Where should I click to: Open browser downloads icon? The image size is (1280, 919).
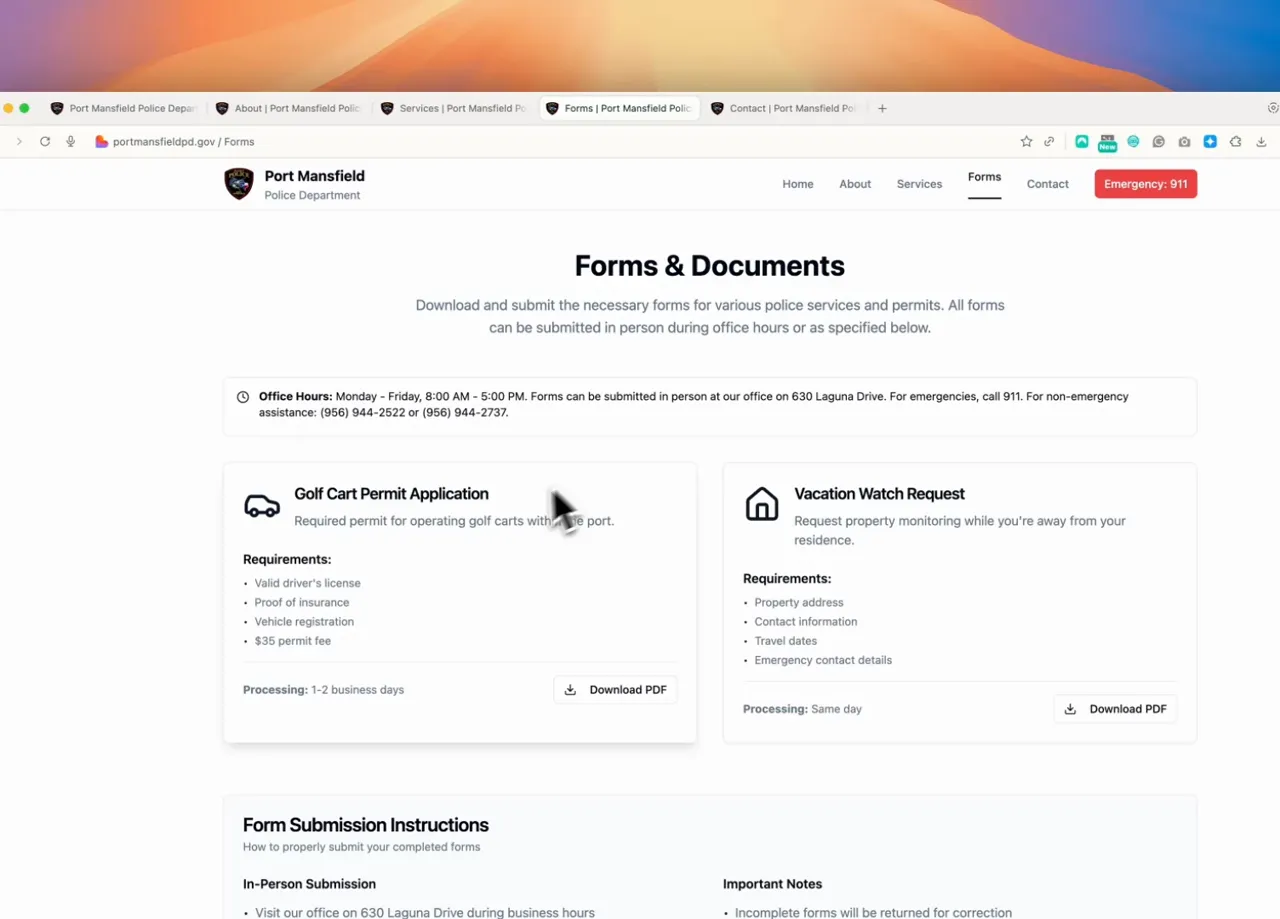[x=1261, y=142]
